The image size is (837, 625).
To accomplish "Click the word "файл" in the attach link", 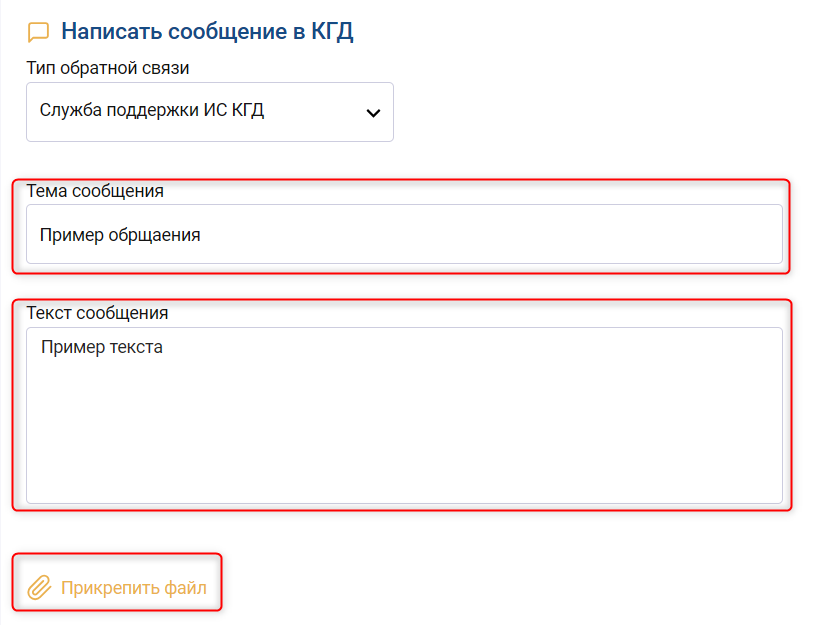I will [x=187, y=588].
